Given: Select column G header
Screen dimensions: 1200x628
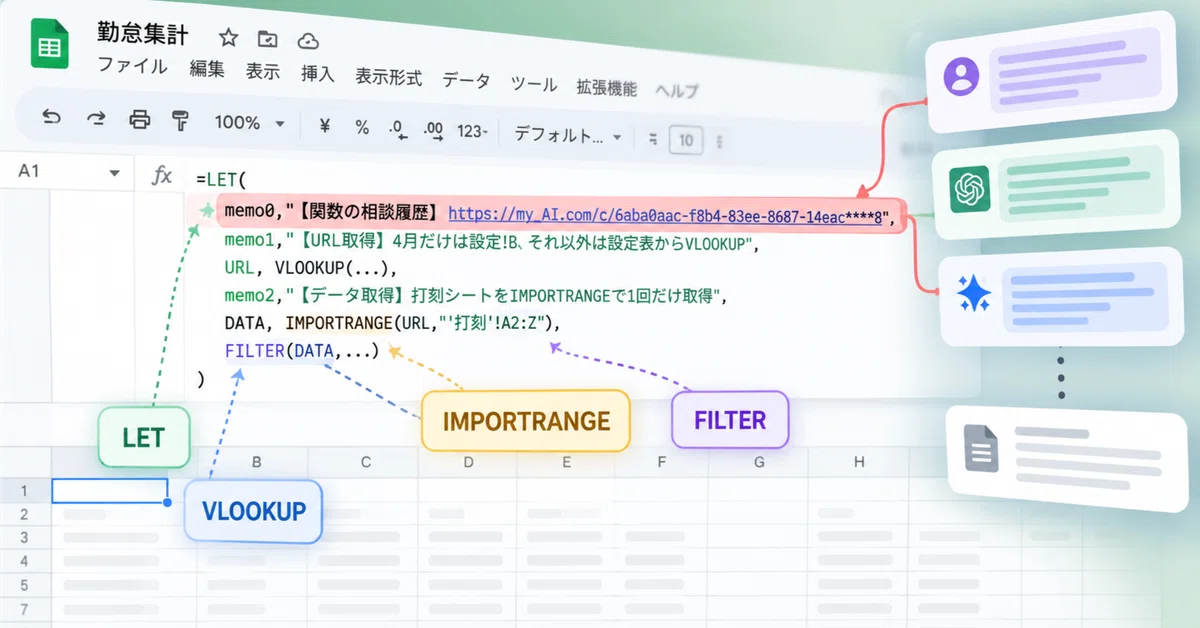Looking at the screenshot, I should pos(759,462).
